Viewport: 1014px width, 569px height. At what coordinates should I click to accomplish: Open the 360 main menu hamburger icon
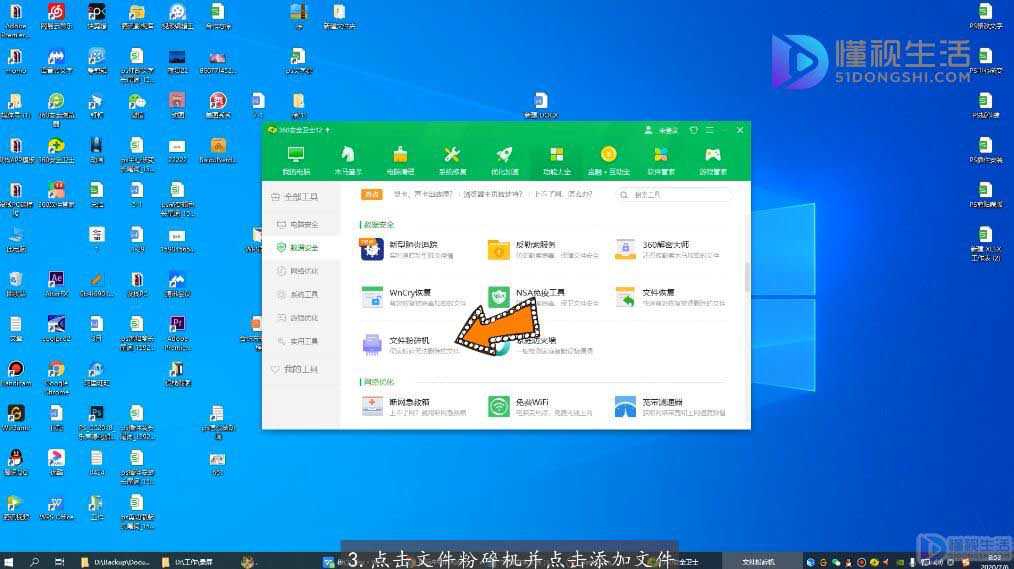[710, 130]
